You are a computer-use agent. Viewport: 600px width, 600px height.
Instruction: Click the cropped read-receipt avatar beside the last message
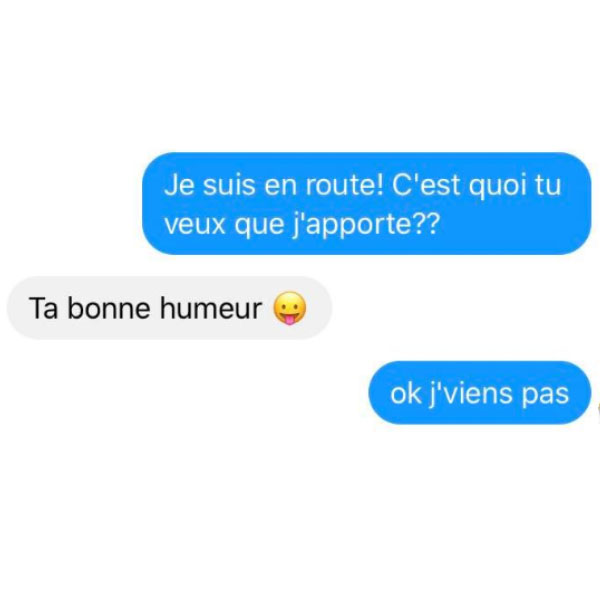tap(598, 411)
